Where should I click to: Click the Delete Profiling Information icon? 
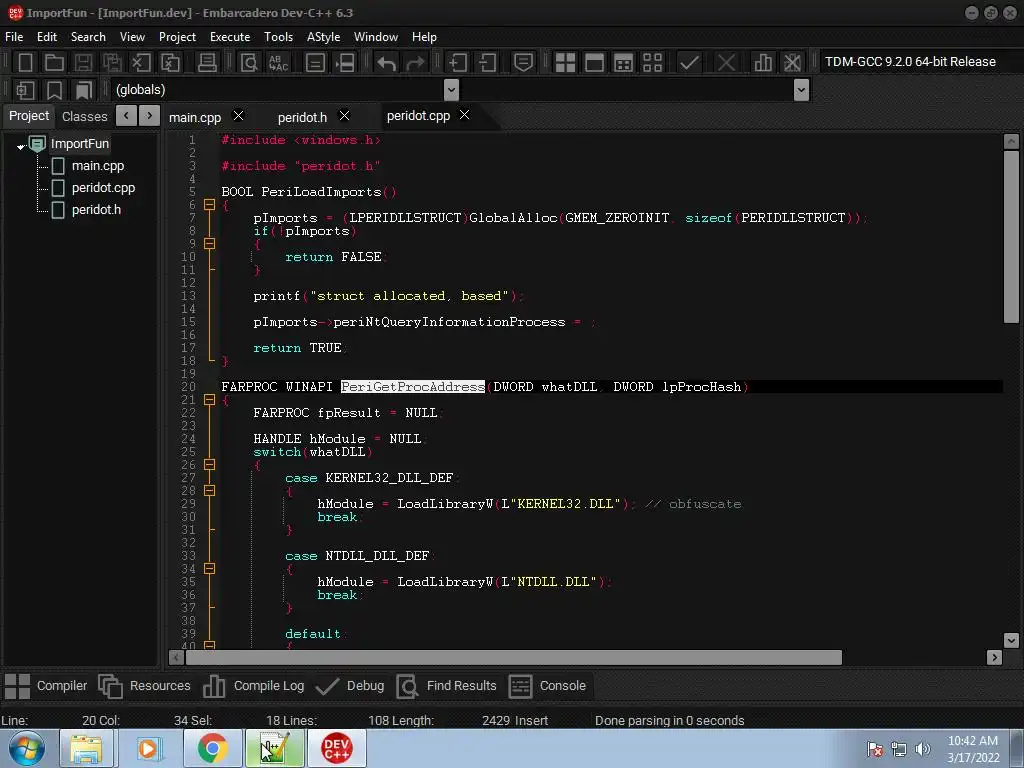tap(792, 63)
